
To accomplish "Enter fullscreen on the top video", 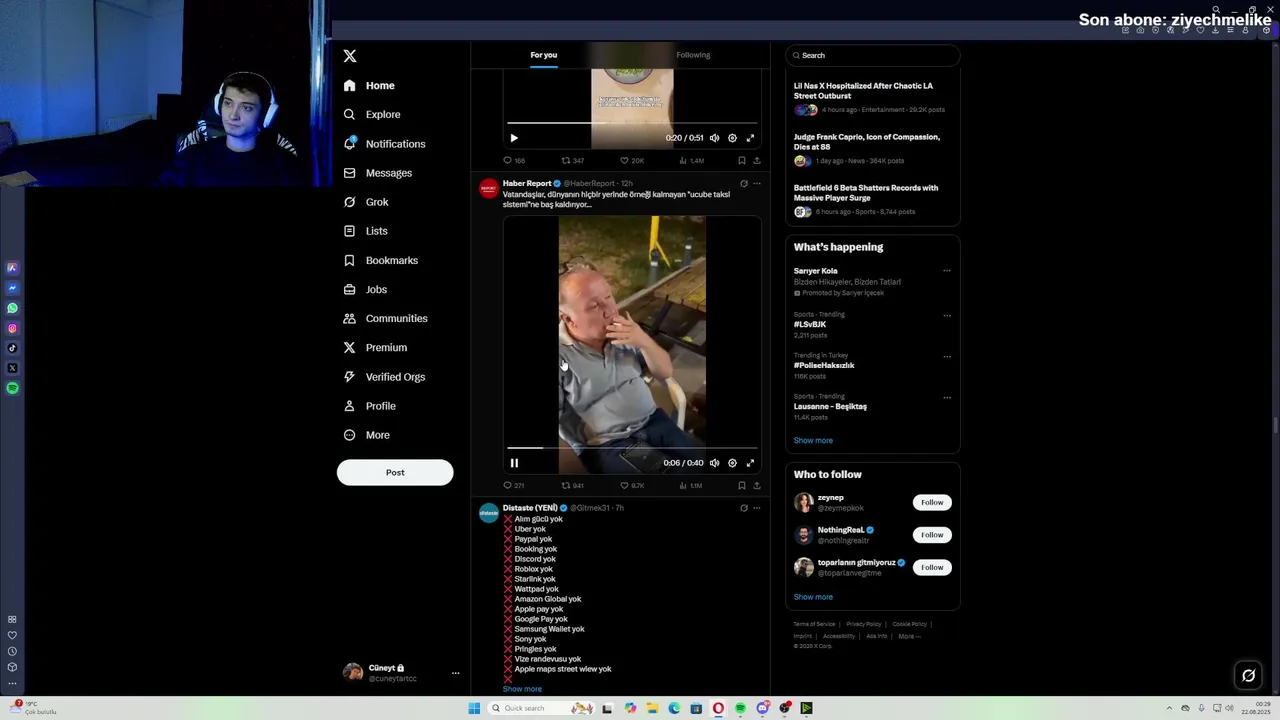I will point(750,138).
